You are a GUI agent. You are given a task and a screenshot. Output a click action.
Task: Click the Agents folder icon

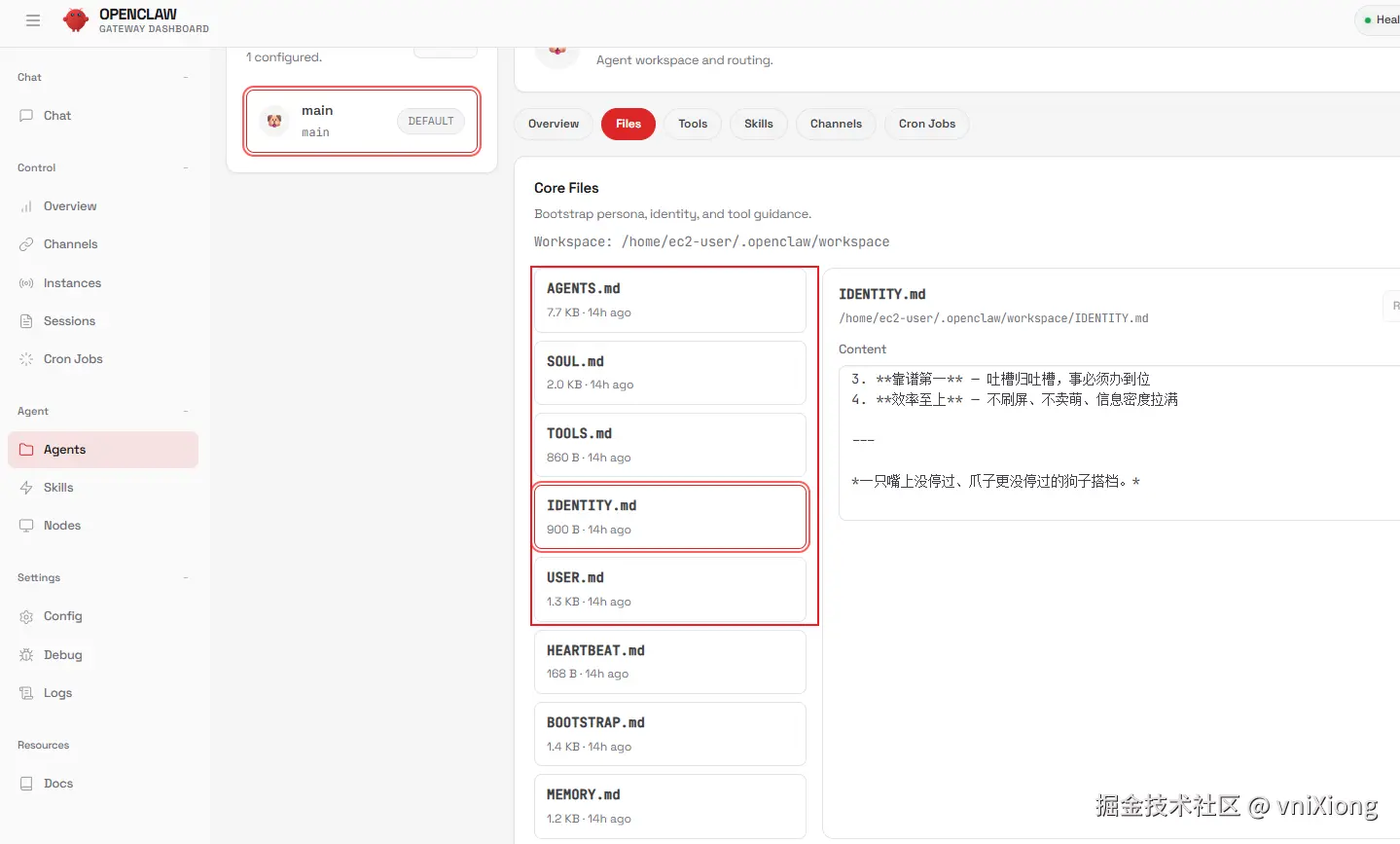[26, 450]
